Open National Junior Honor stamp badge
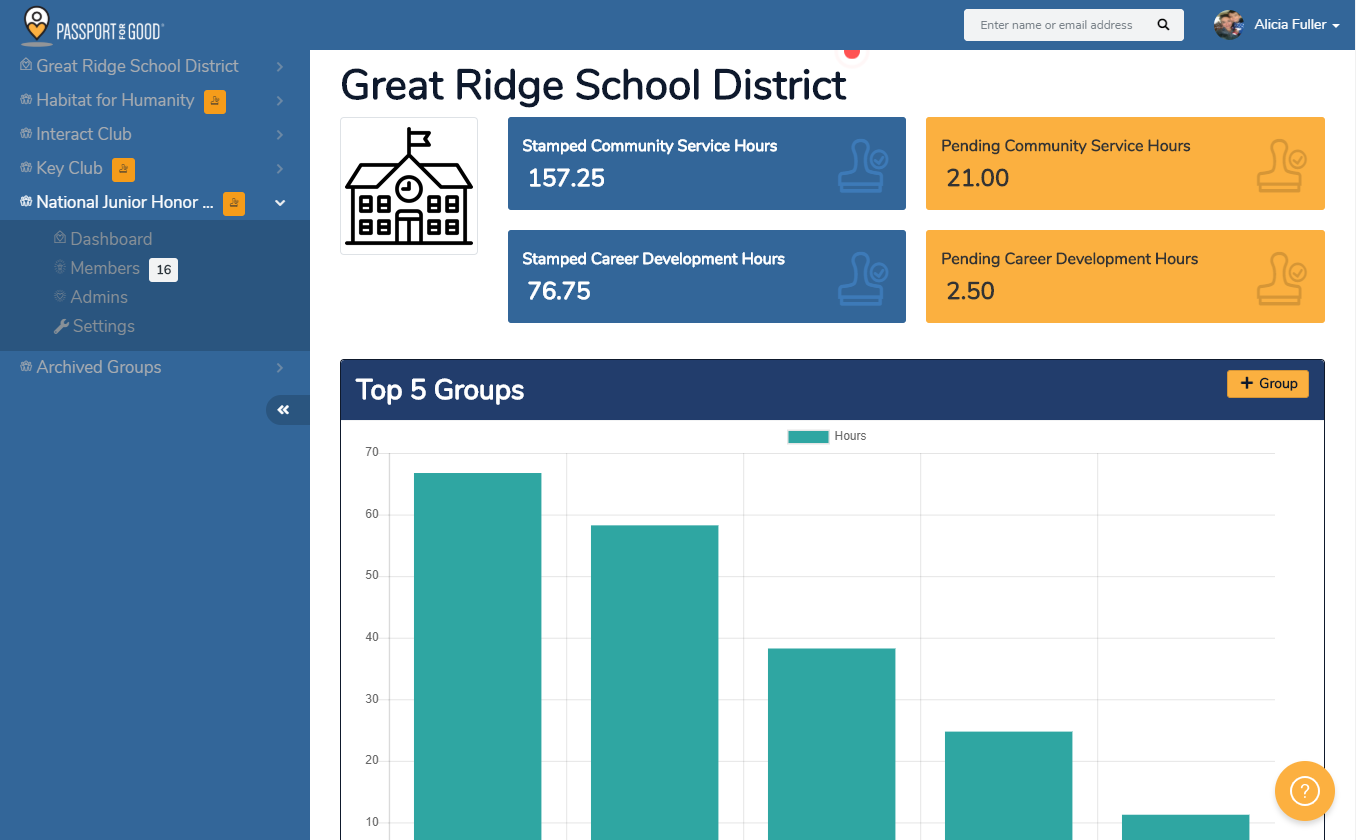This screenshot has width=1356, height=840. click(234, 203)
